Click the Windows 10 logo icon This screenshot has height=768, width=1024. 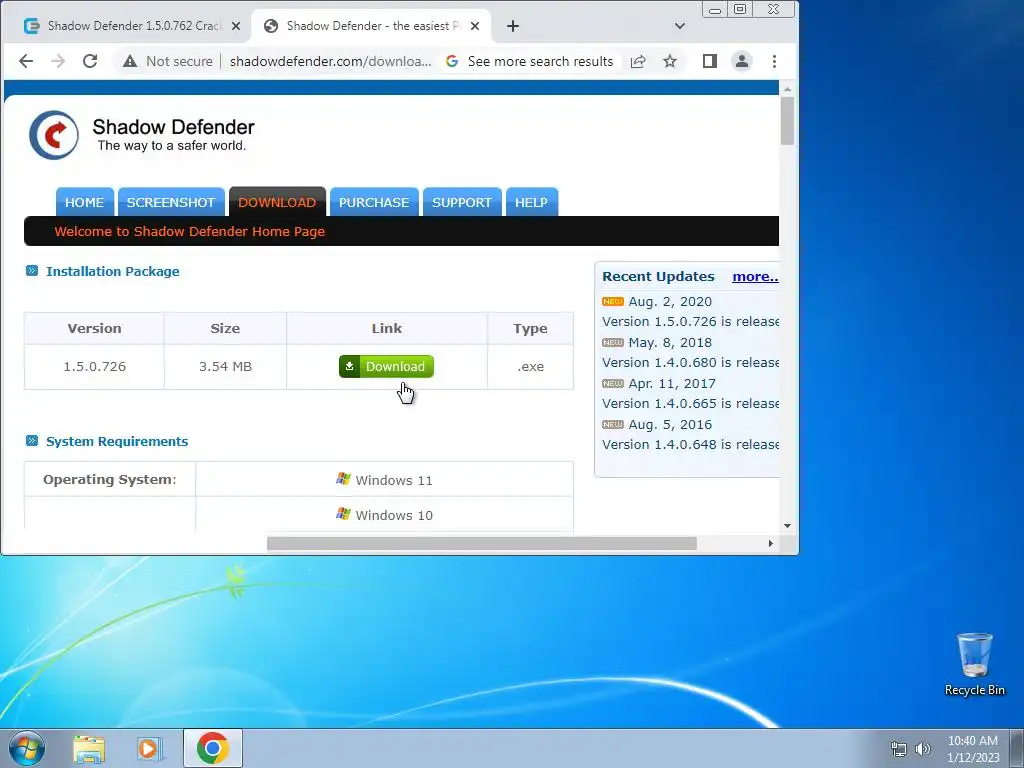point(344,514)
